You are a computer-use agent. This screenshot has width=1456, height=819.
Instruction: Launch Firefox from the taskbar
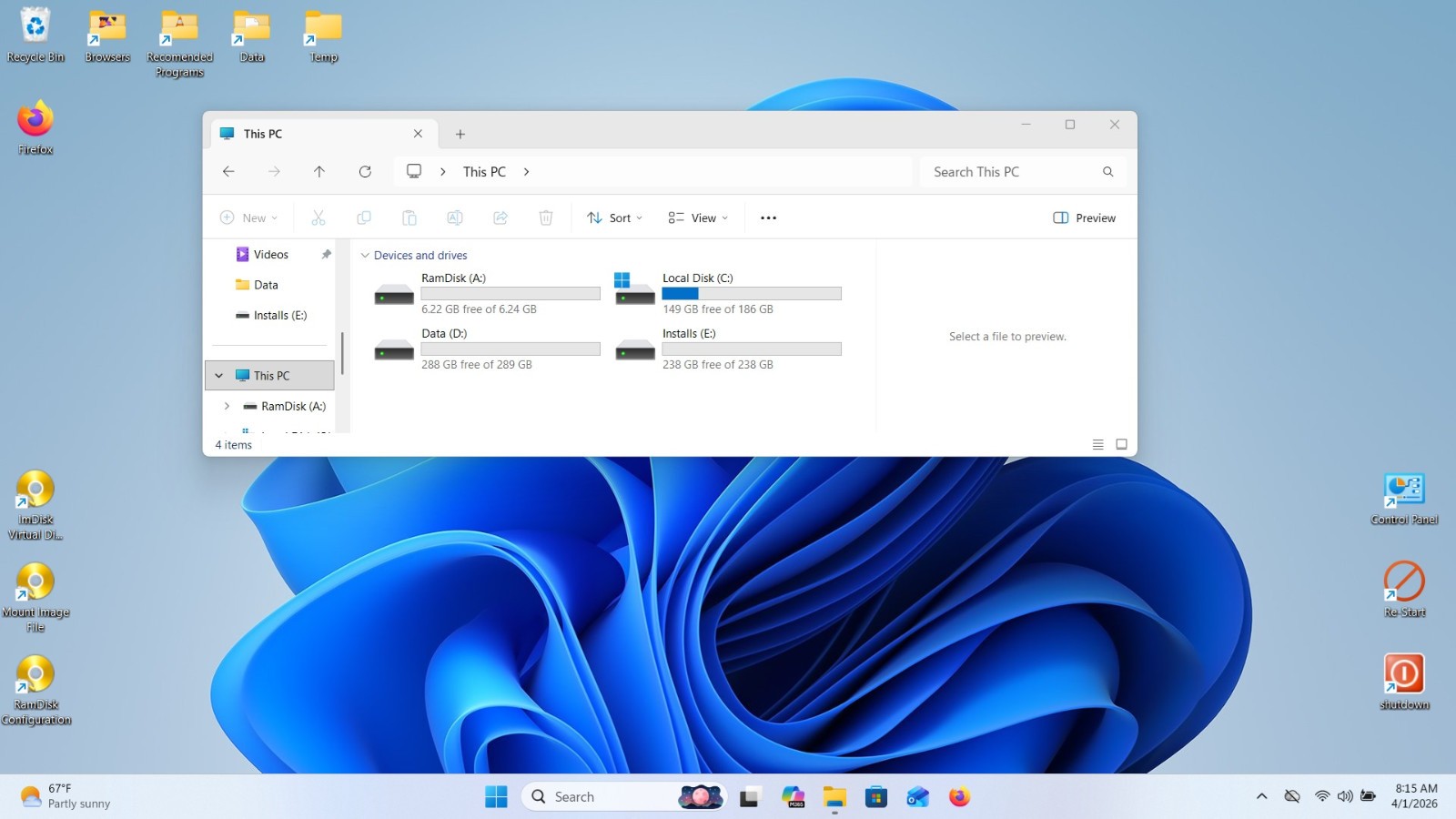point(959,797)
